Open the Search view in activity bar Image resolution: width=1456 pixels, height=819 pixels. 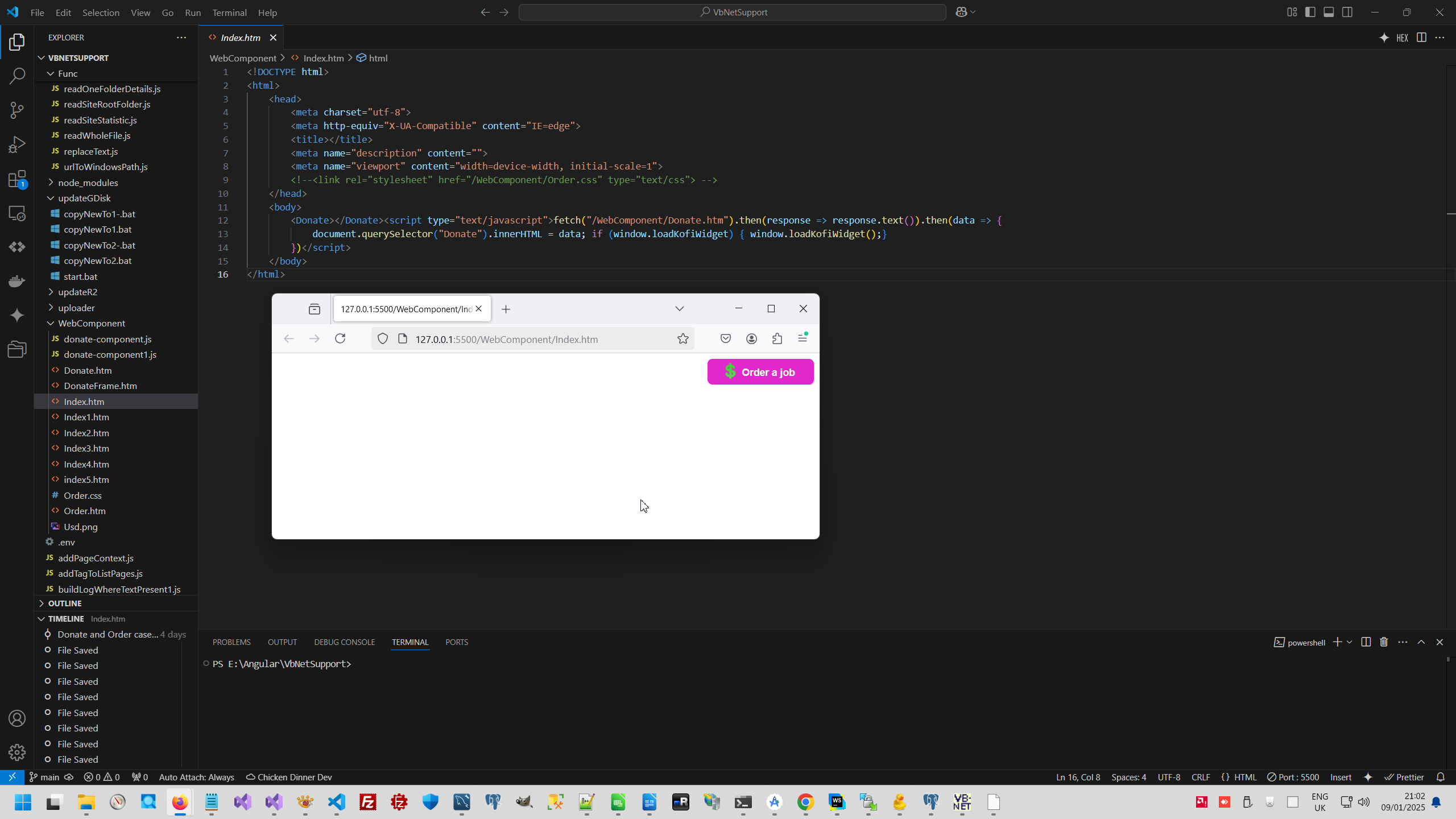click(x=17, y=76)
